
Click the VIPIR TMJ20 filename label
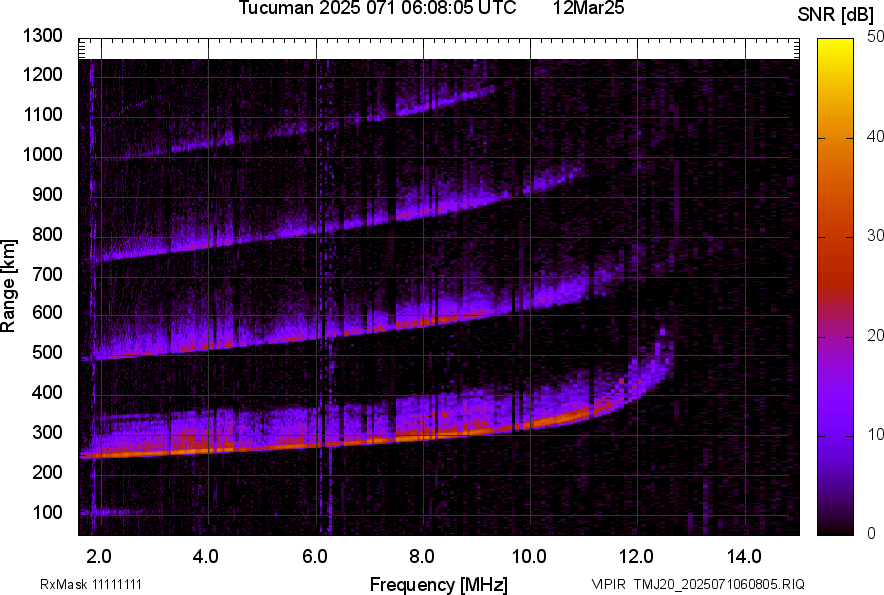(x=697, y=584)
